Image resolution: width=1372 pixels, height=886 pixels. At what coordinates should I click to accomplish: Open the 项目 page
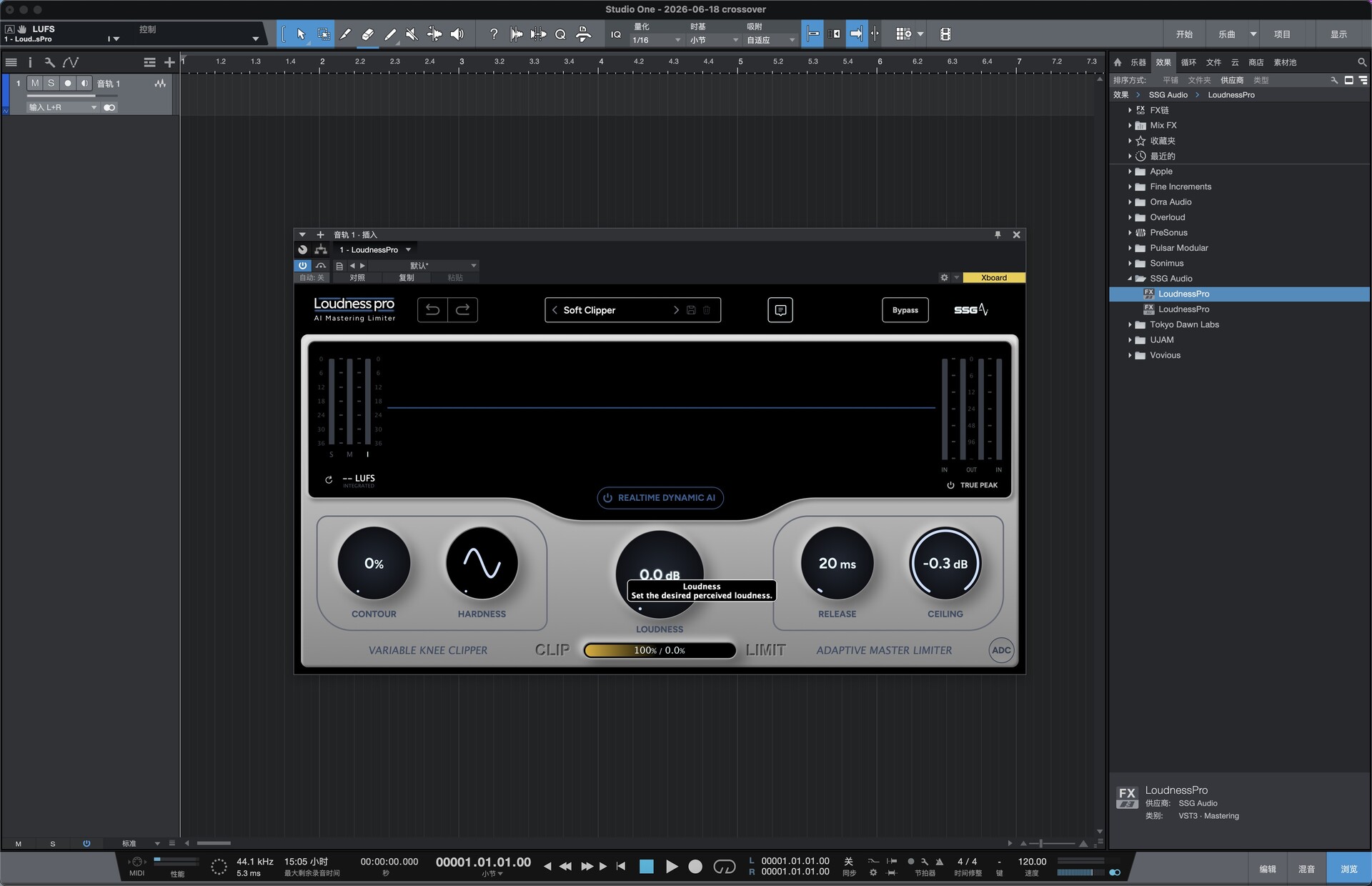pos(1283,34)
